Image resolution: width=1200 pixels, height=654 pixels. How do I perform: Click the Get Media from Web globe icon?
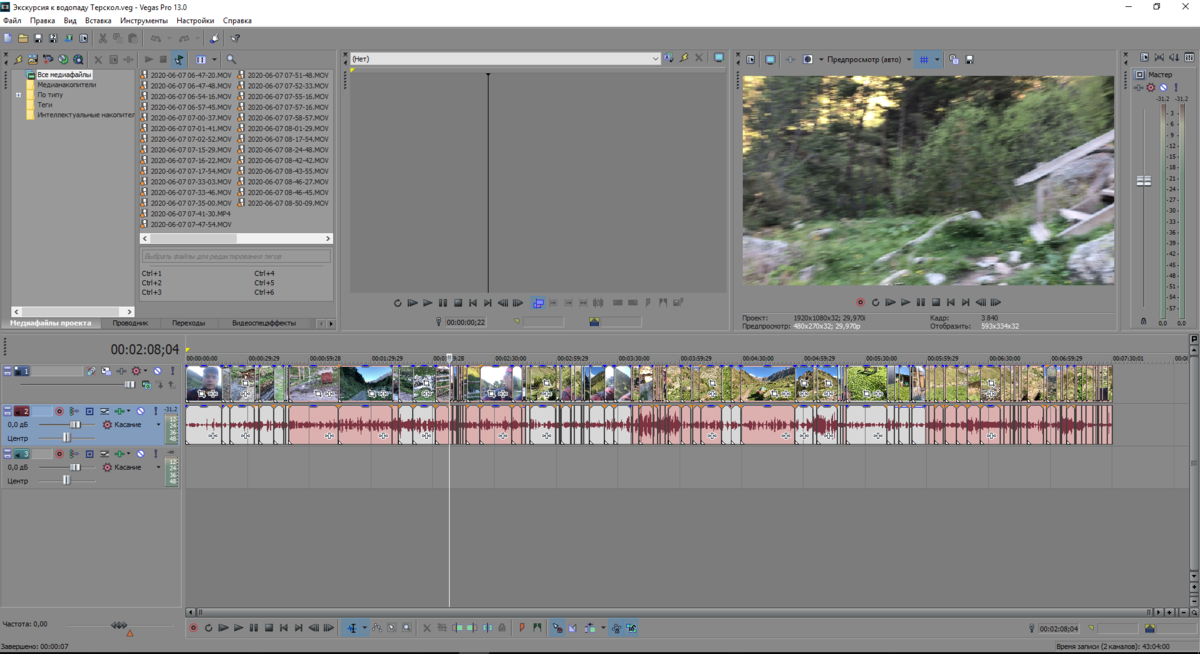click(x=78, y=59)
